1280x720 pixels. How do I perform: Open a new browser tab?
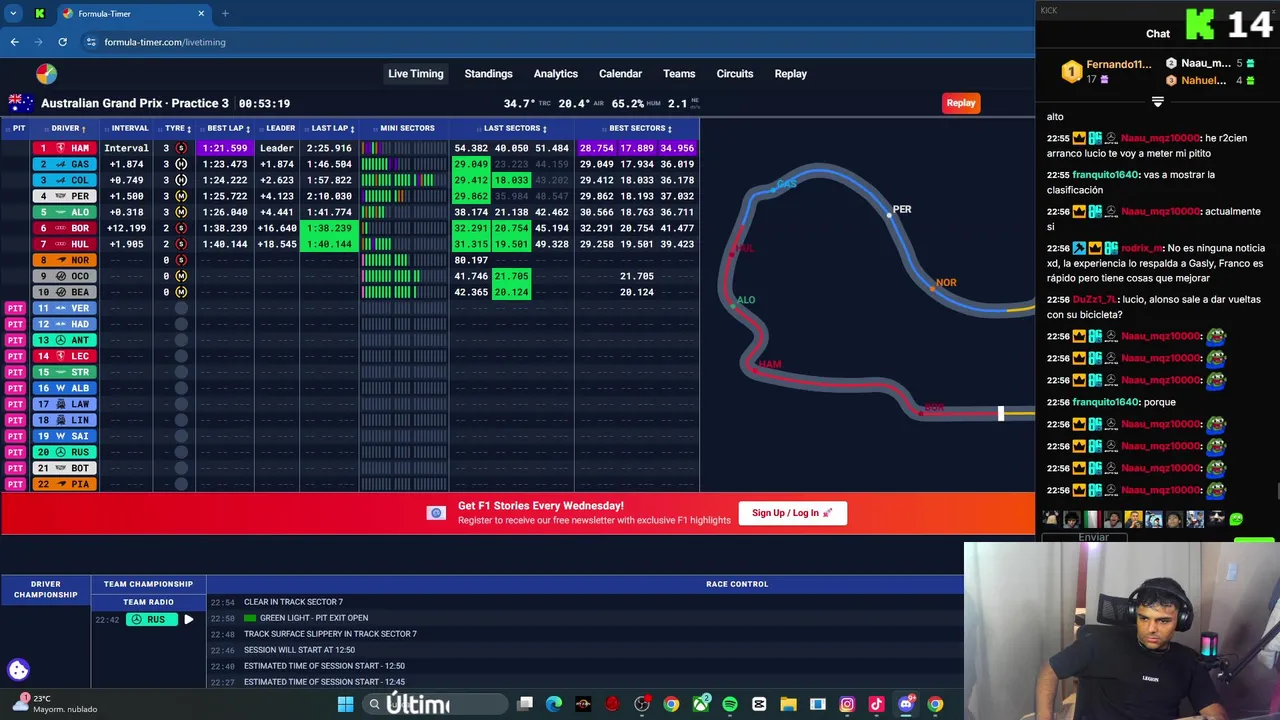[225, 14]
